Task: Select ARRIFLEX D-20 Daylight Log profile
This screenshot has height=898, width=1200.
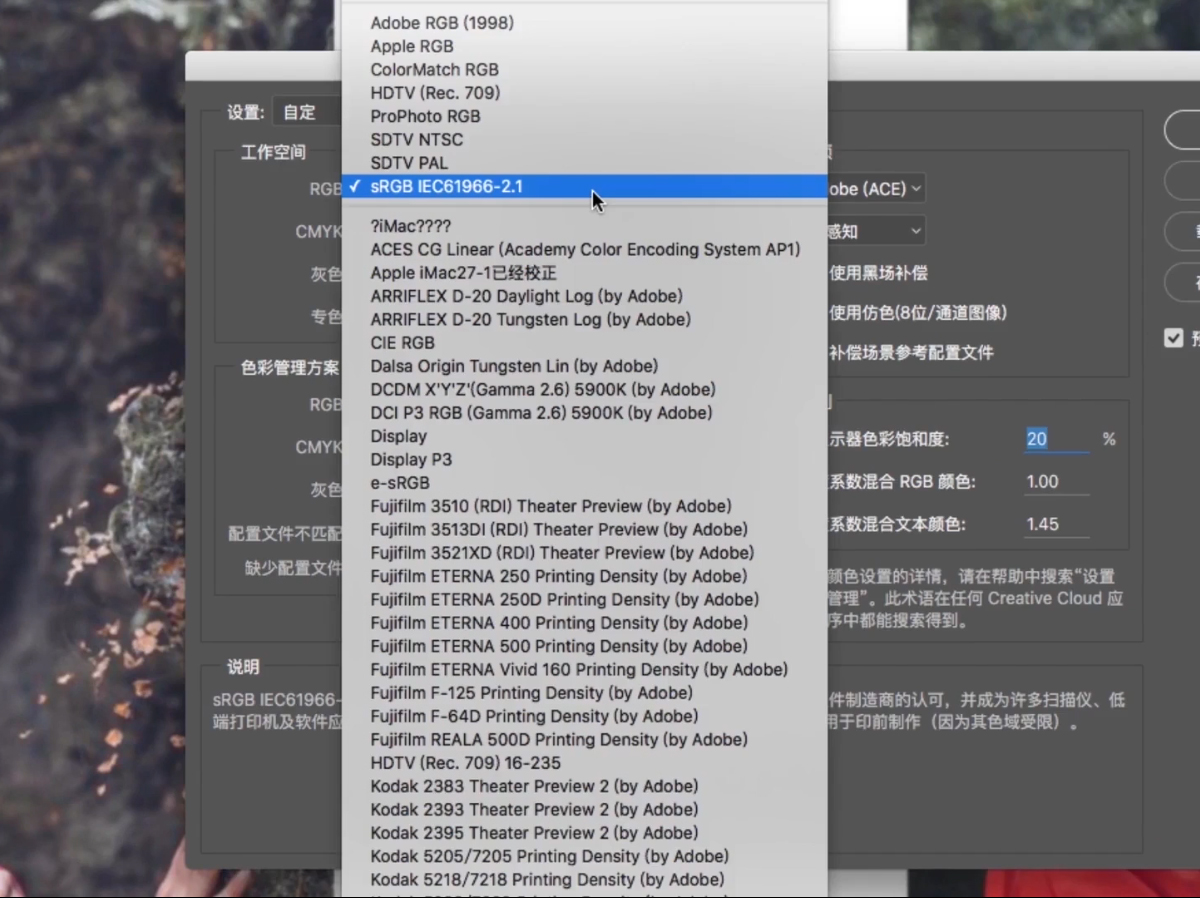Action: 526,296
